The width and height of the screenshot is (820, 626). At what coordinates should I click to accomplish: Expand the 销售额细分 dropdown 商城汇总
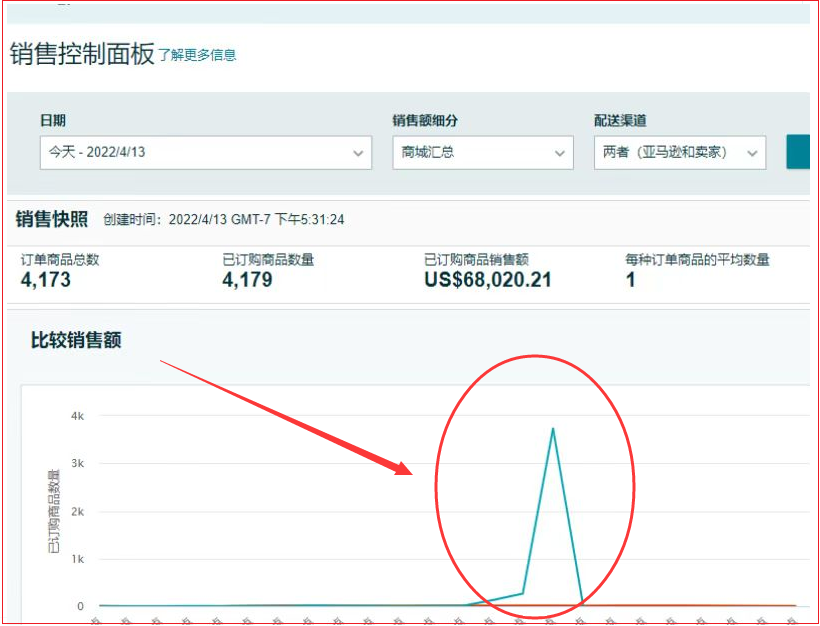(483, 152)
